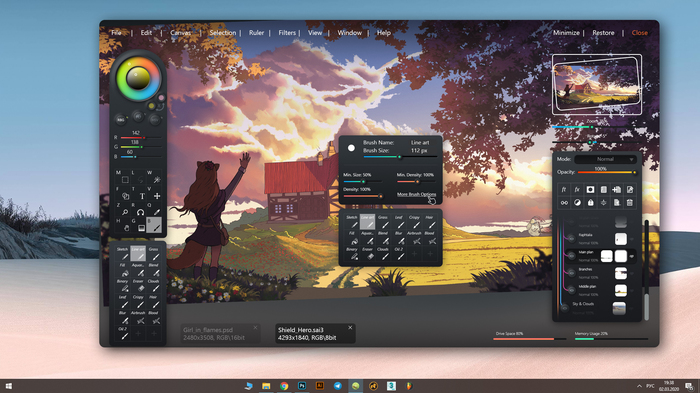This screenshot has height=393, width=700.
Task: Click the Minimize text button
Action: pos(566,33)
